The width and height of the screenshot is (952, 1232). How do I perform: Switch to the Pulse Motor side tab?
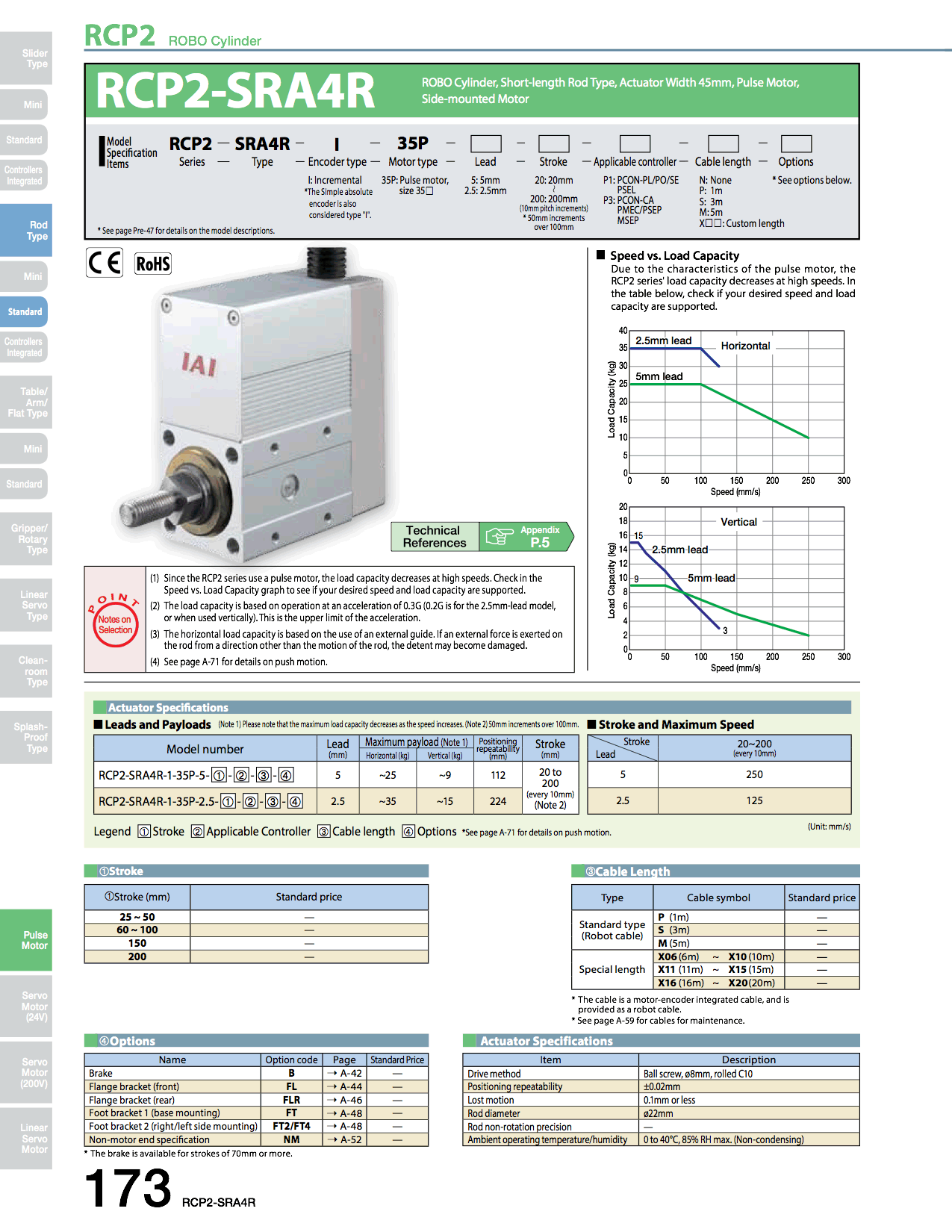[x=26, y=940]
